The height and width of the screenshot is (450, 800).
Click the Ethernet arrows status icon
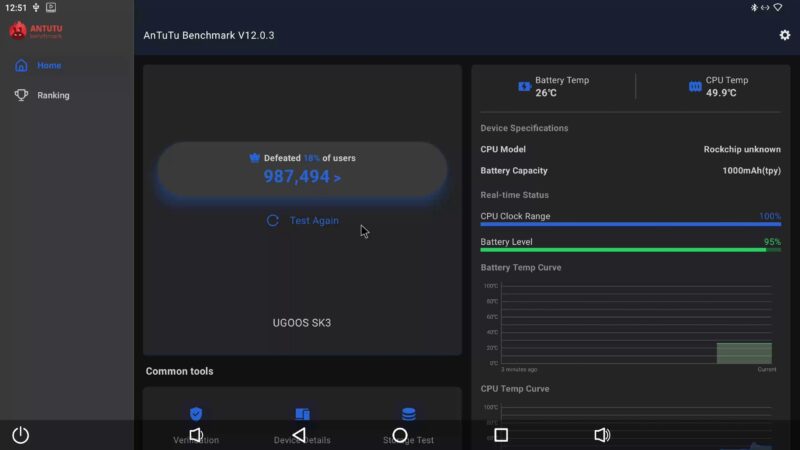pos(765,8)
